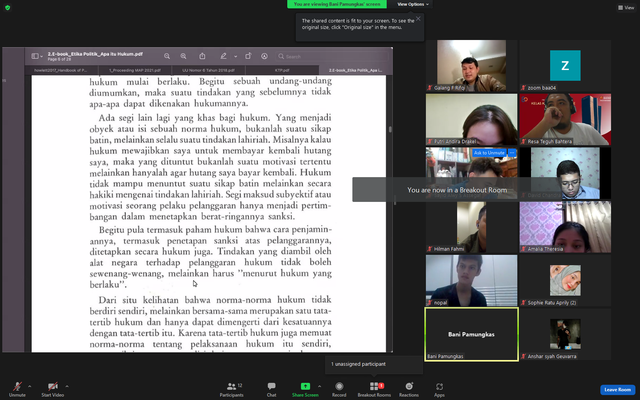The width and height of the screenshot is (640, 400).
Task: Click the green screen-viewing banner
Action: (337, 4)
